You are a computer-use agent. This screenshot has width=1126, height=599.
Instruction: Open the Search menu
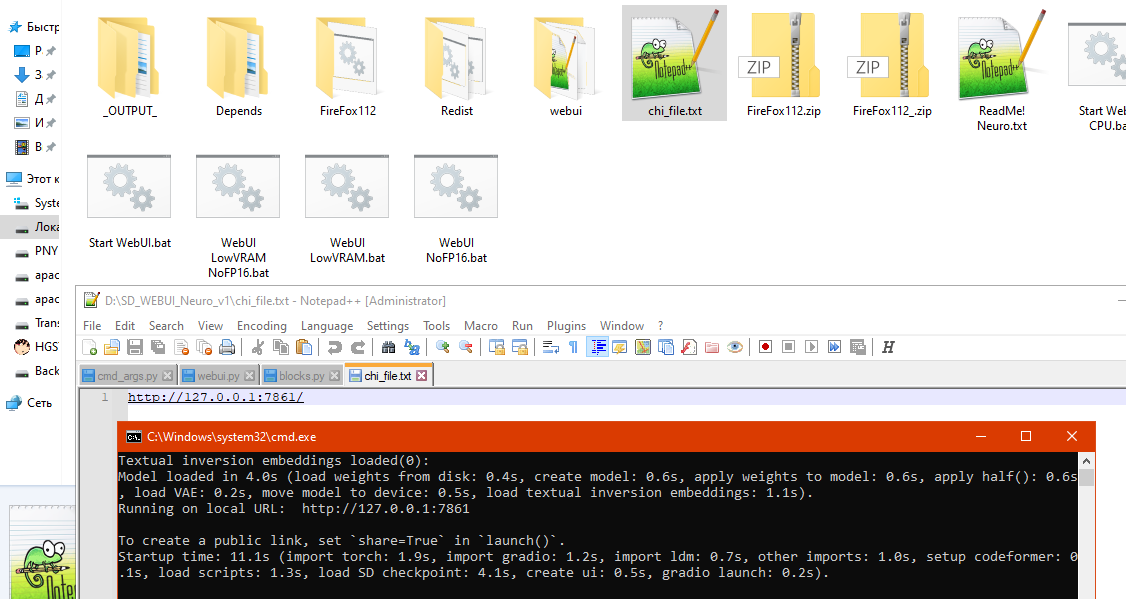pos(166,326)
